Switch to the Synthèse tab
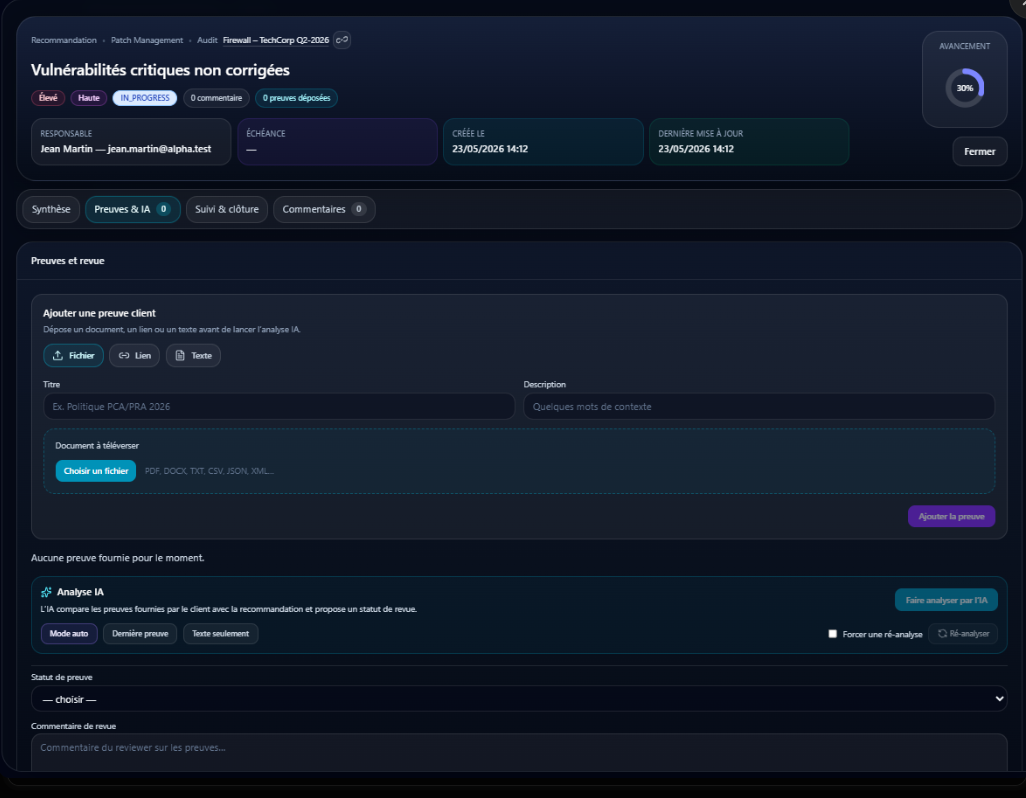The image size is (1026, 798). (x=51, y=209)
